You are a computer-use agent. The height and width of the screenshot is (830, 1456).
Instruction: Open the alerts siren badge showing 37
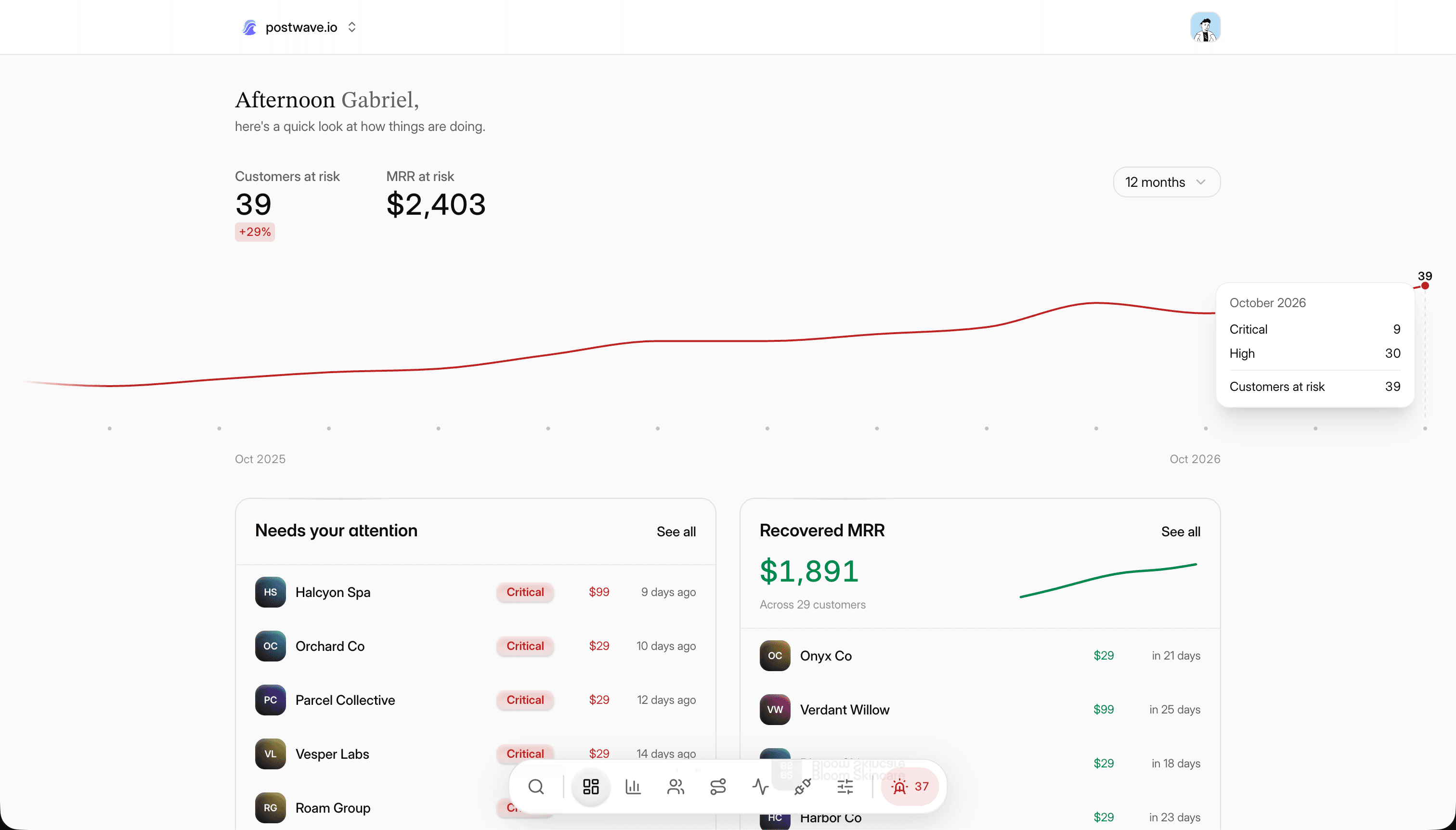click(910, 787)
